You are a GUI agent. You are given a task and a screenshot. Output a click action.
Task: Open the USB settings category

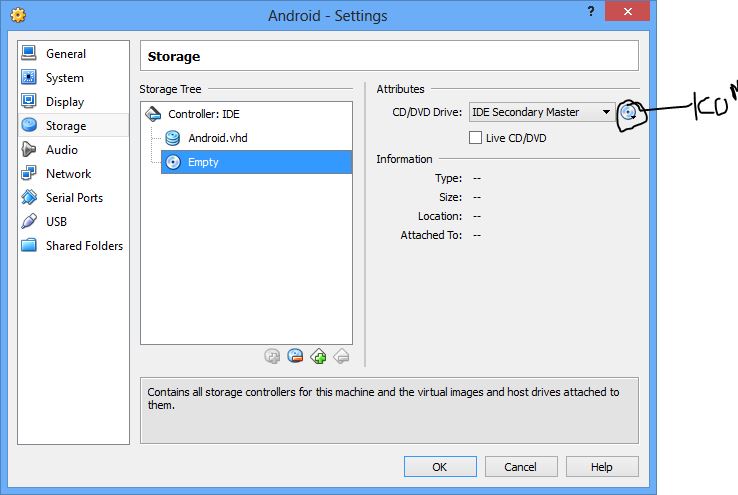click(x=73, y=222)
